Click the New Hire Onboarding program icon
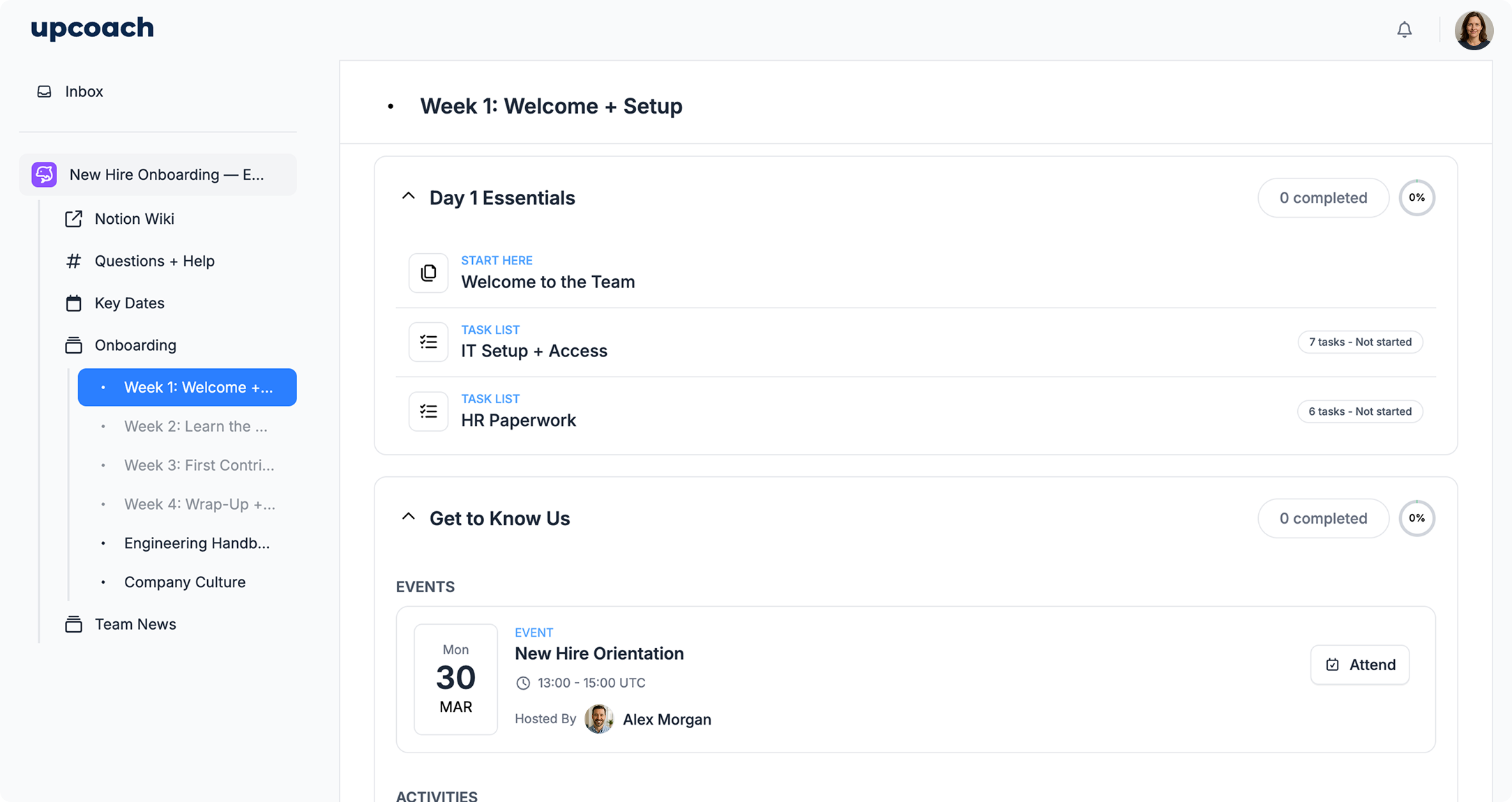This screenshot has height=802, width=1512. [44, 174]
